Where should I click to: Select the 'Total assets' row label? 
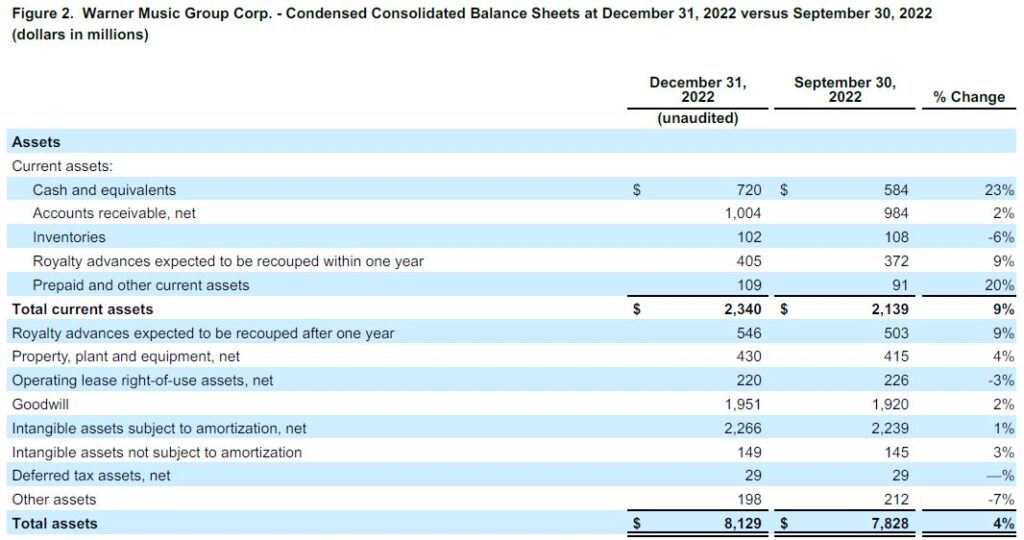point(54,524)
